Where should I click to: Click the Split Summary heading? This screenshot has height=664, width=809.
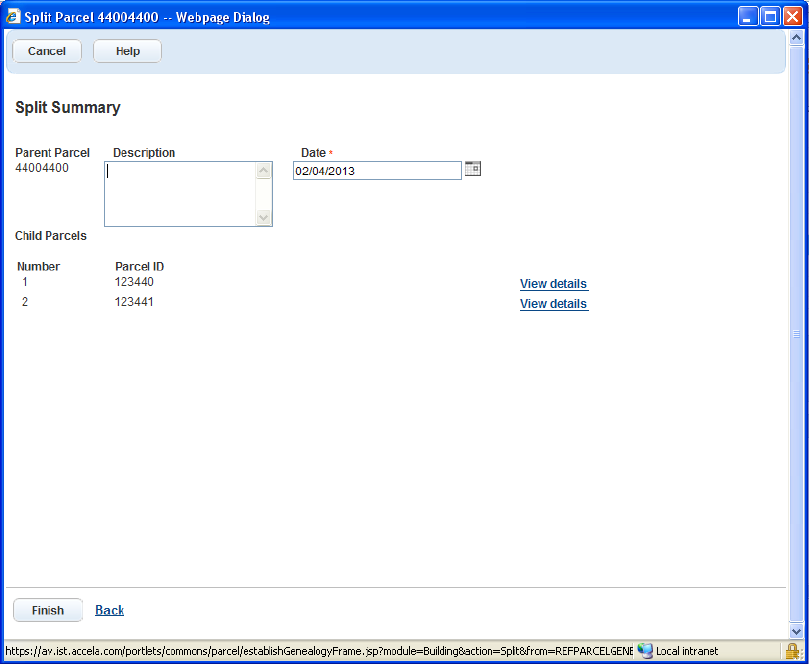click(x=68, y=107)
